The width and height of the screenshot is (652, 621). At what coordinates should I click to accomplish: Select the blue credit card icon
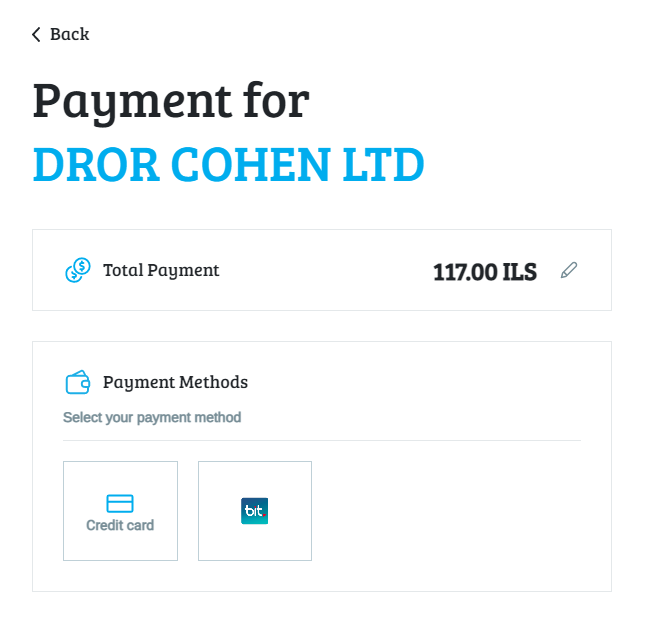(x=120, y=503)
